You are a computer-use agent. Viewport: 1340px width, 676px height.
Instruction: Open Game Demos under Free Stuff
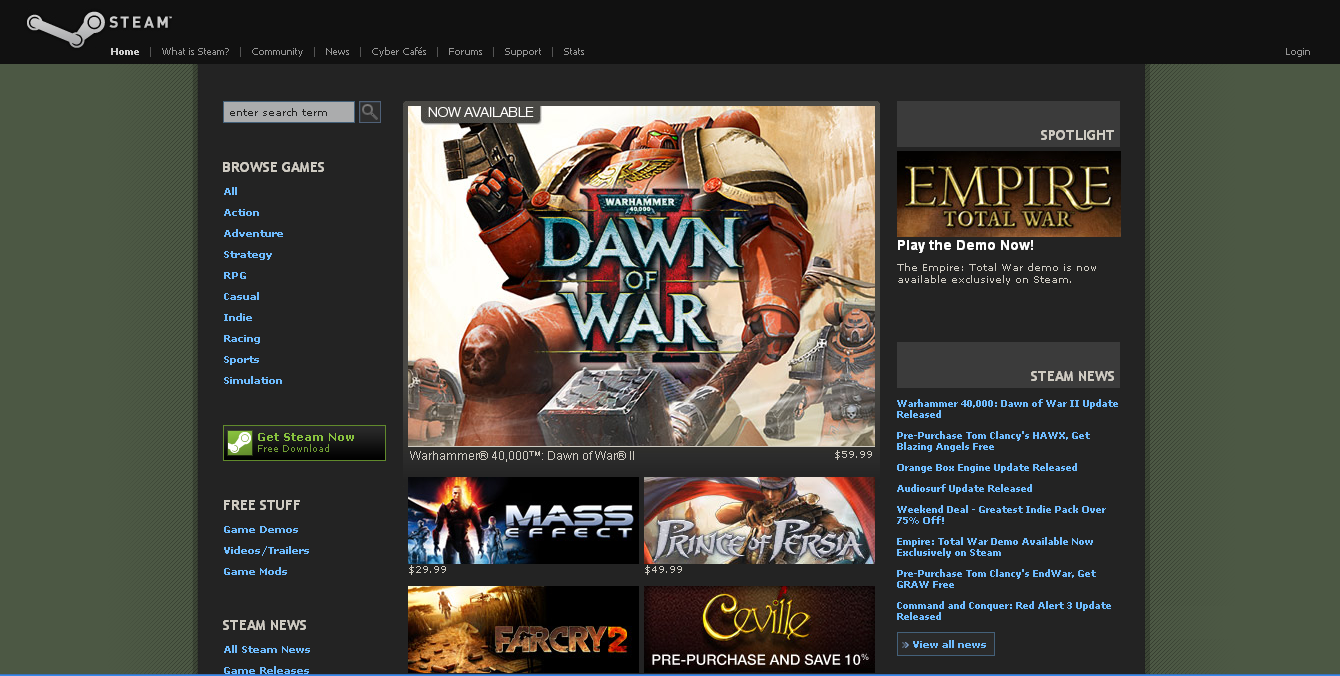point(261,529)
